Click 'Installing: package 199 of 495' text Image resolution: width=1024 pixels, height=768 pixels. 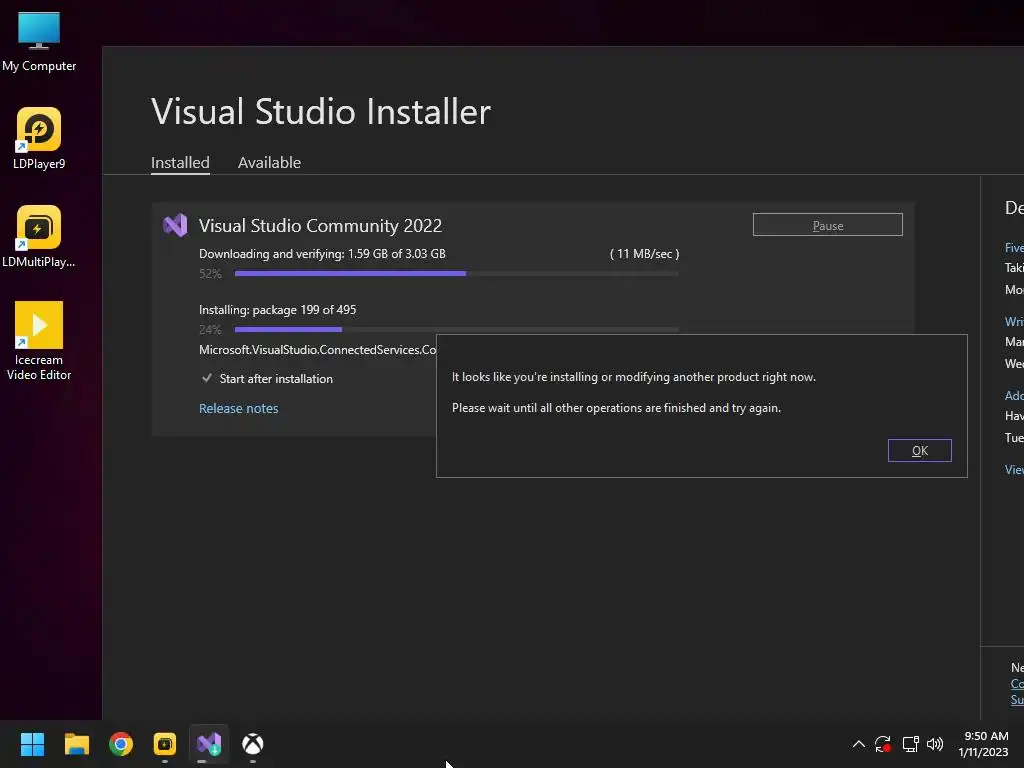pyautogui.click(x=278, y=310)
